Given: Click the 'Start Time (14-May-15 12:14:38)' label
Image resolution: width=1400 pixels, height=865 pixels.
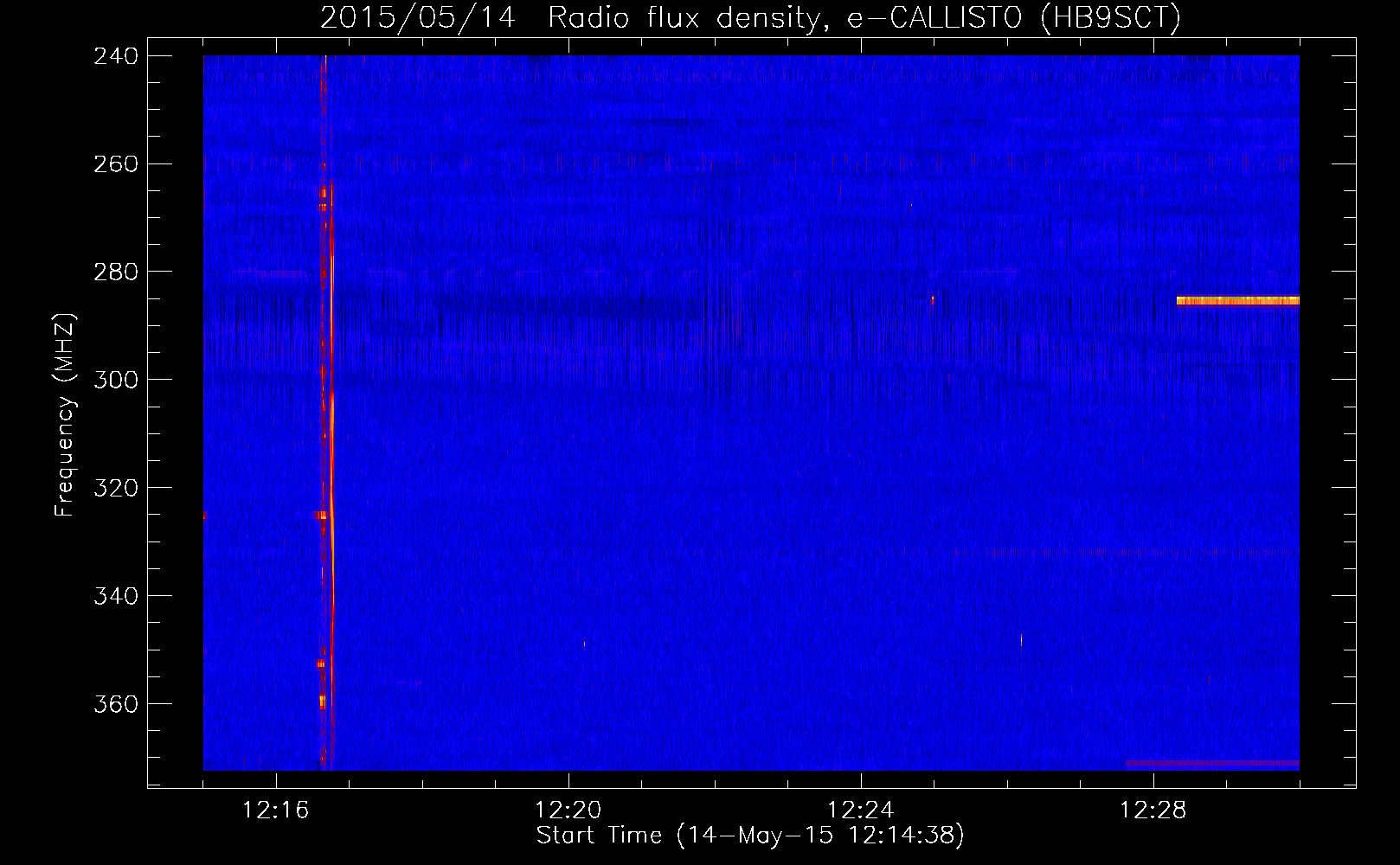Looking at the screenshot, I should coord(749,836).
